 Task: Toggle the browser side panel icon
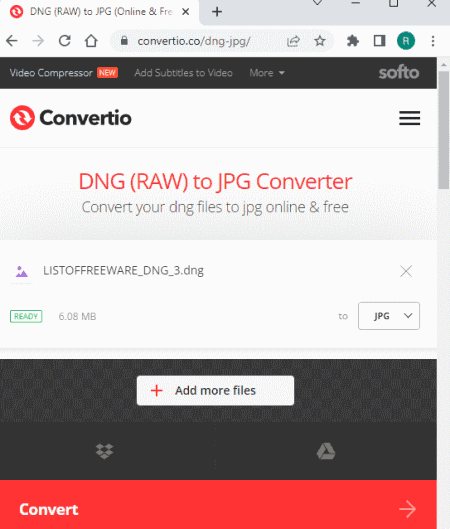point(379,41)
